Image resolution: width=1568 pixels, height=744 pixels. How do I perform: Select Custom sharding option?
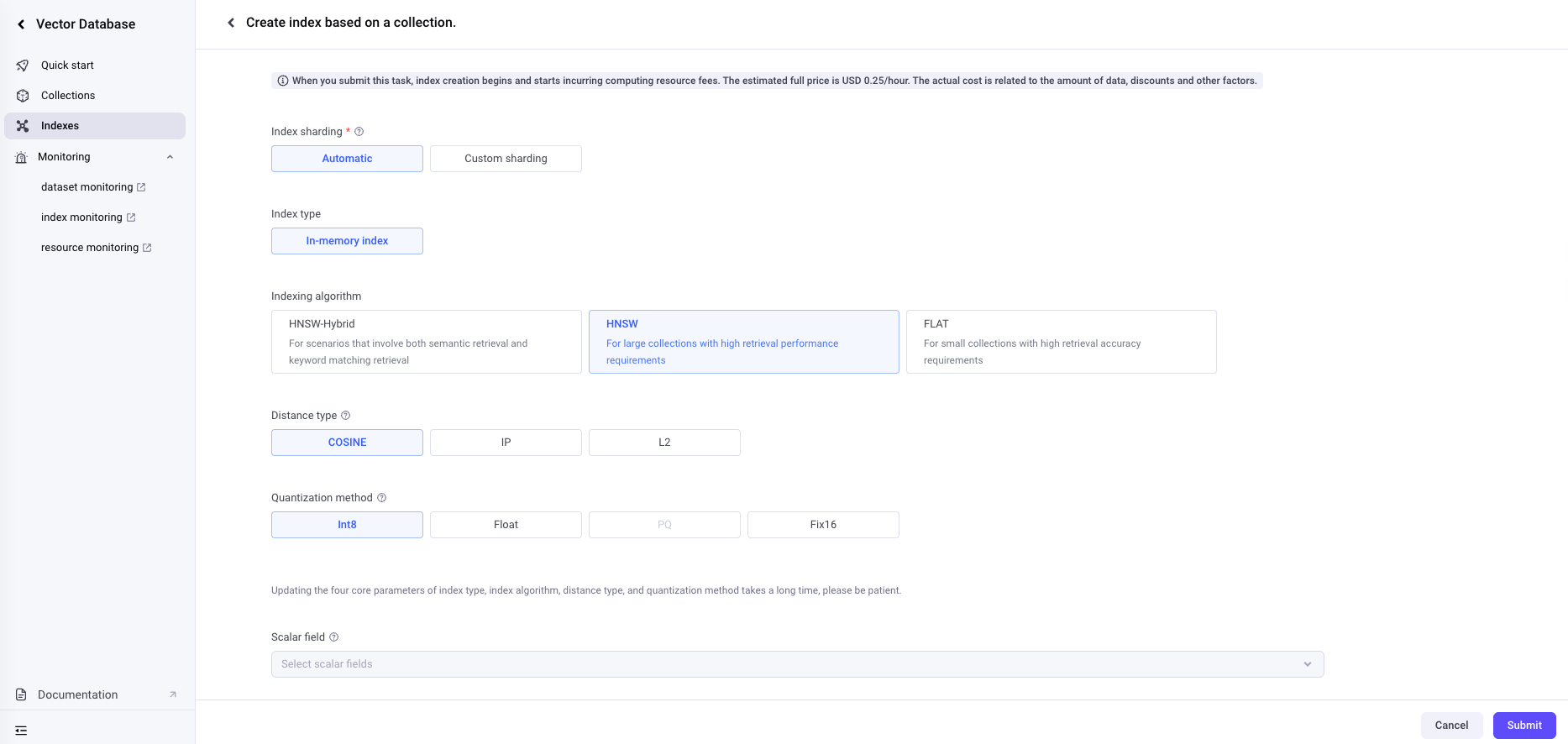click(506, 159)
